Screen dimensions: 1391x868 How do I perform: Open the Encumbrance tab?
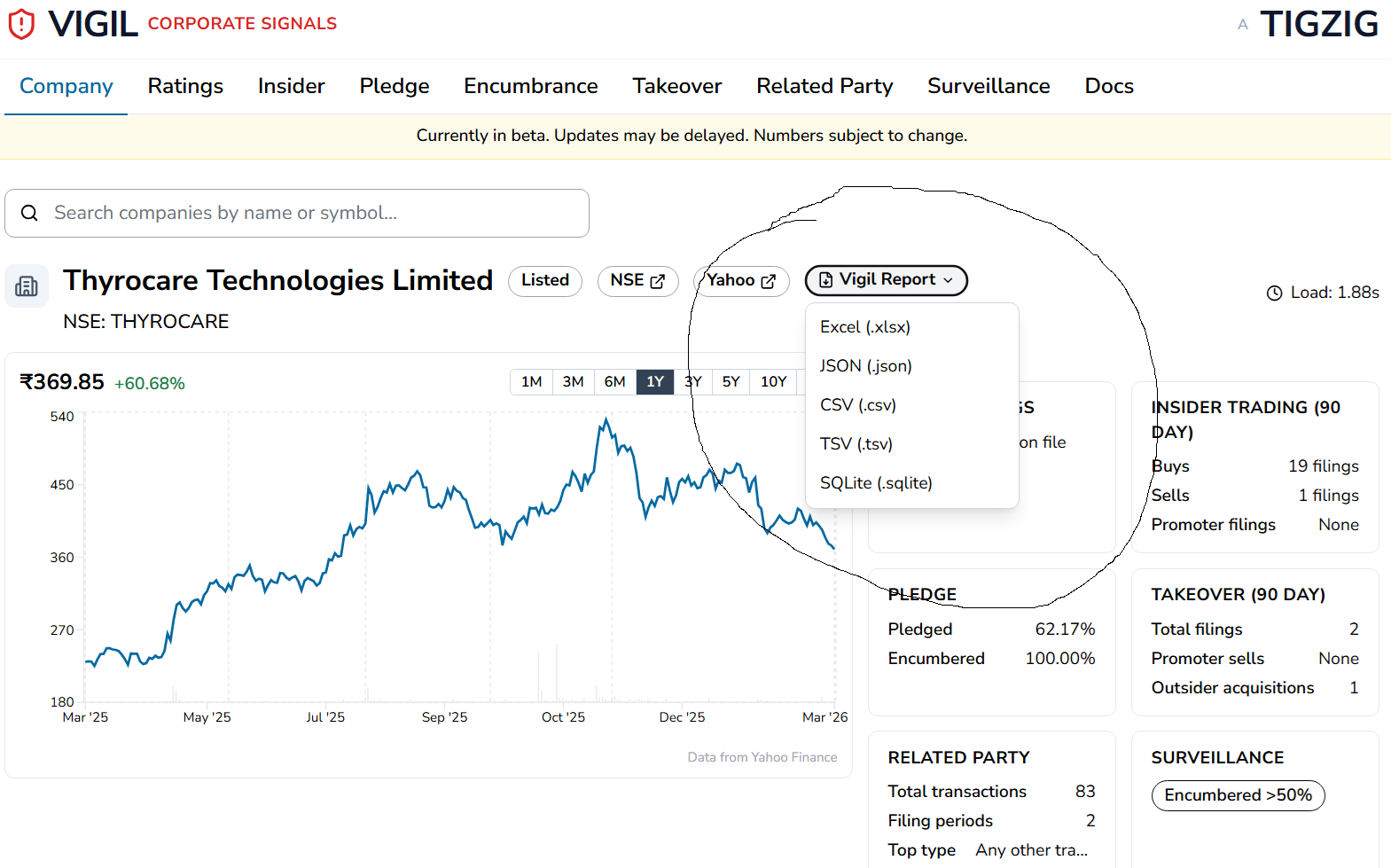[x=531, y=86]
